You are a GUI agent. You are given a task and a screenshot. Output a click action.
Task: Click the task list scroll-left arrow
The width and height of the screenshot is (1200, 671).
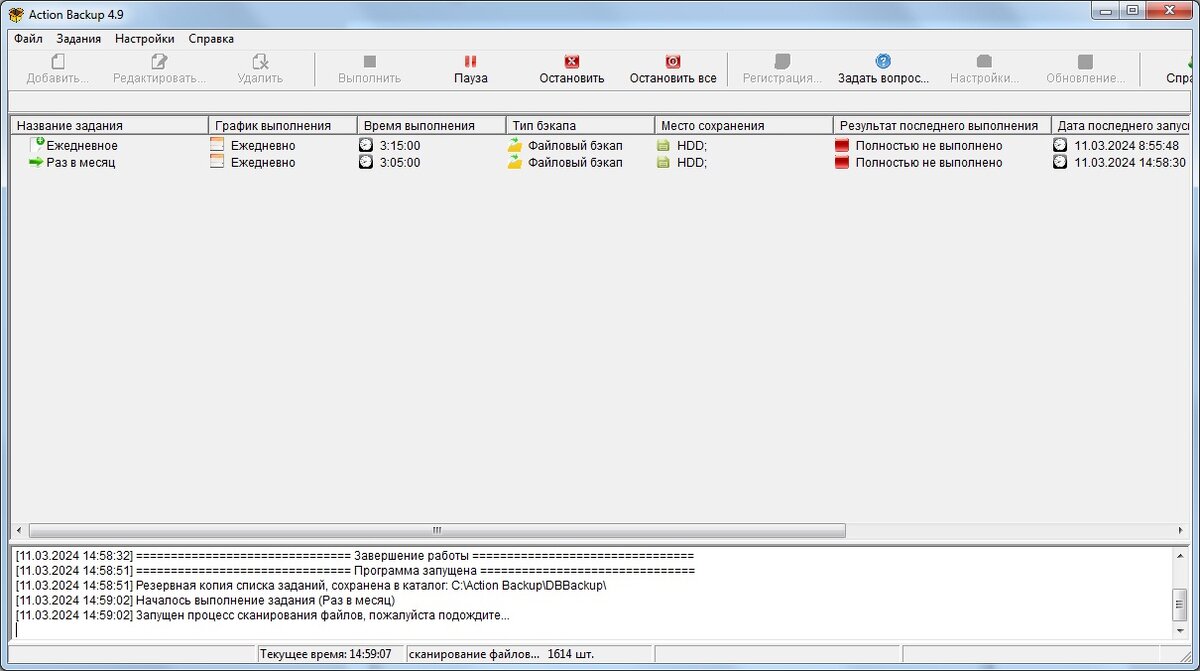coord(19,531)
